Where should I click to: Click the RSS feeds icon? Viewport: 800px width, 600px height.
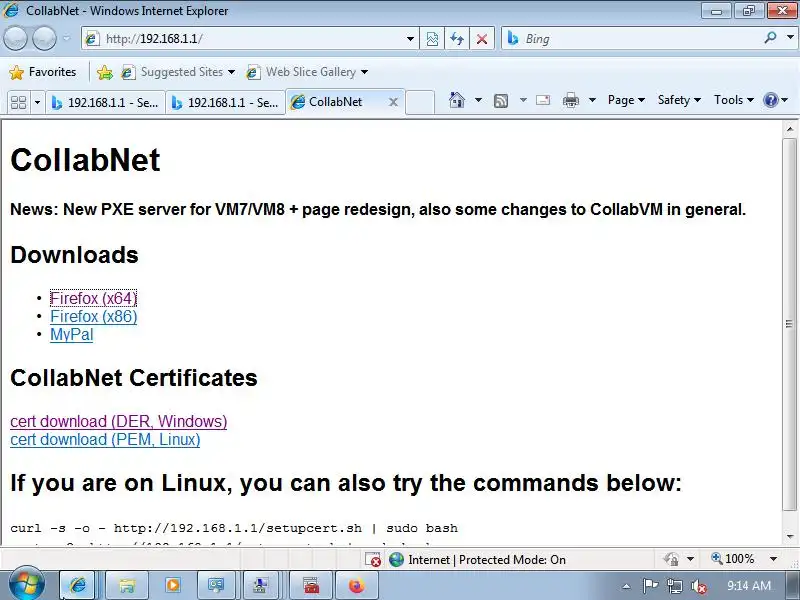click(x=501, y=101)
